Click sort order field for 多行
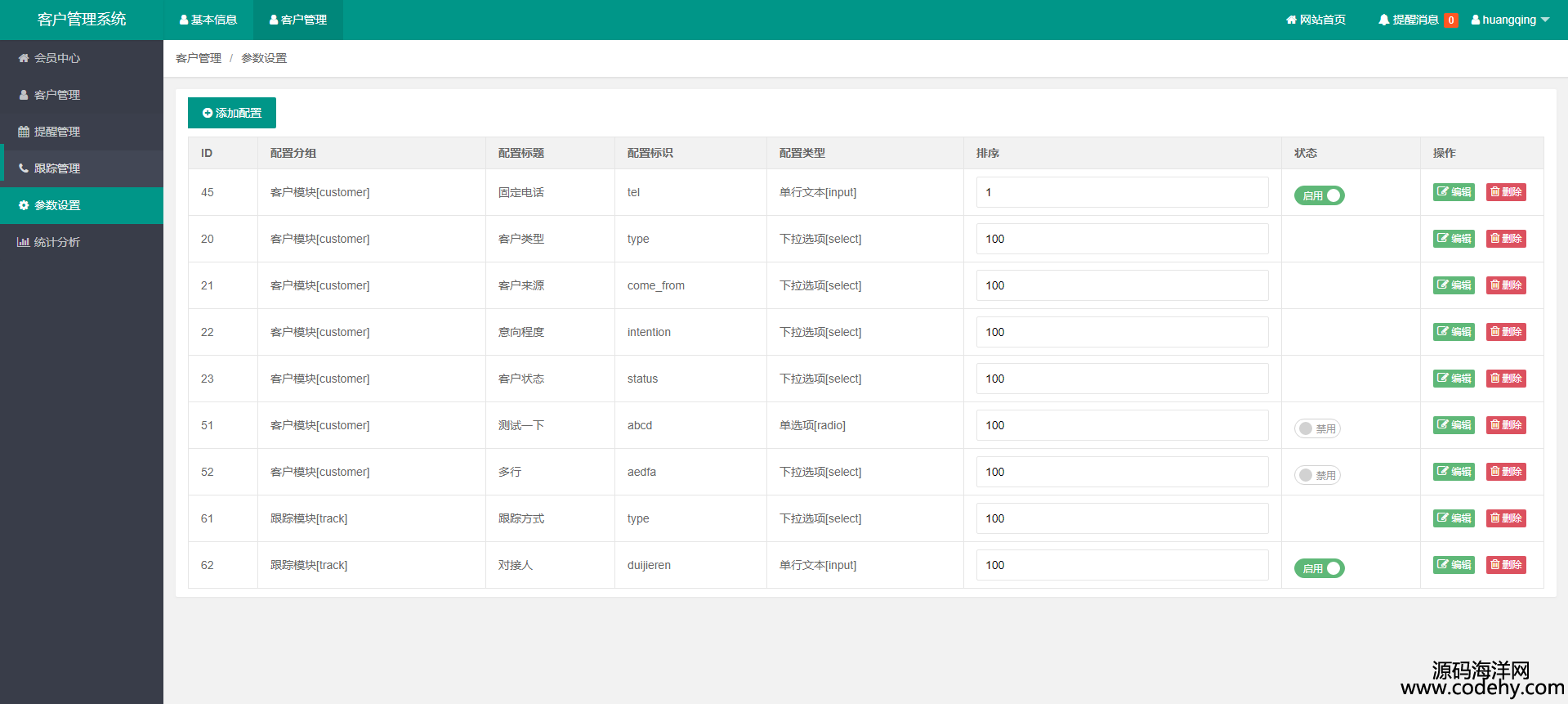 coord(1122,472)
